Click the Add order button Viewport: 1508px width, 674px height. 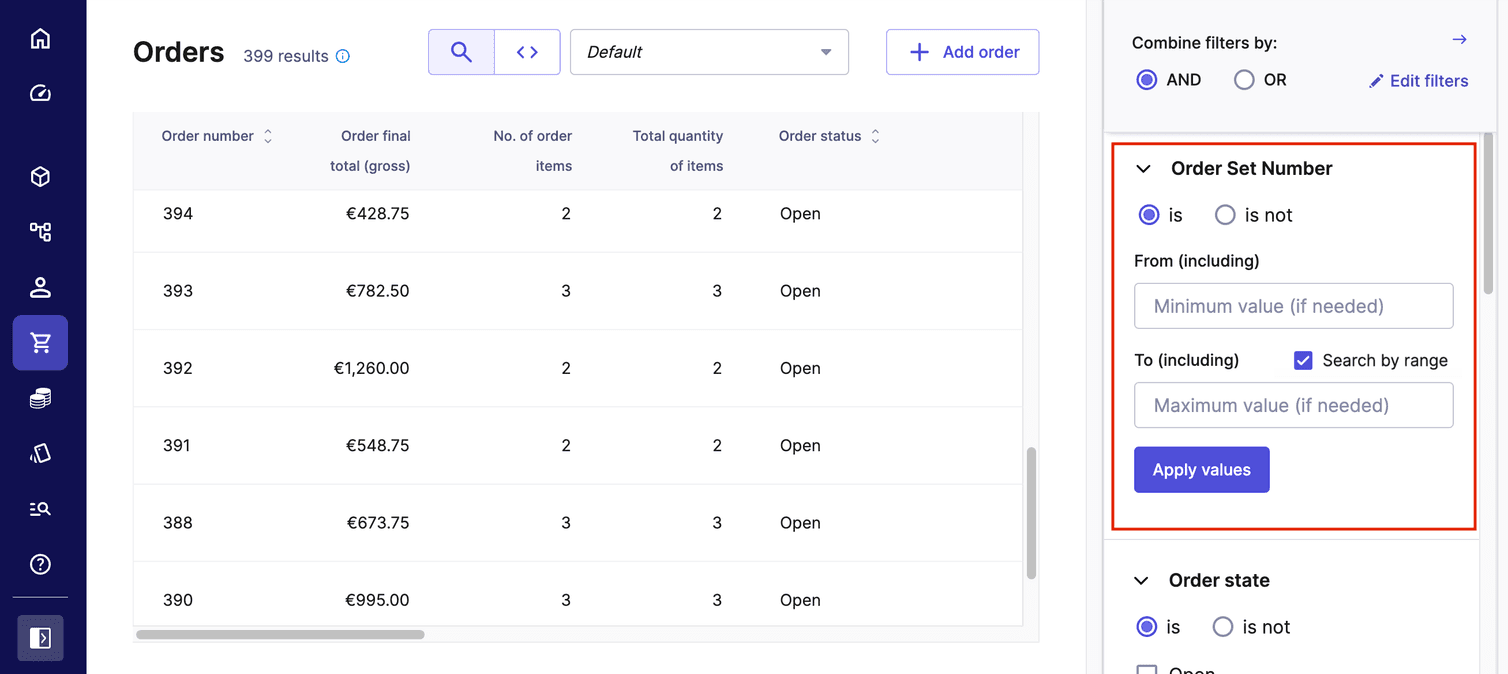(962, 52)
